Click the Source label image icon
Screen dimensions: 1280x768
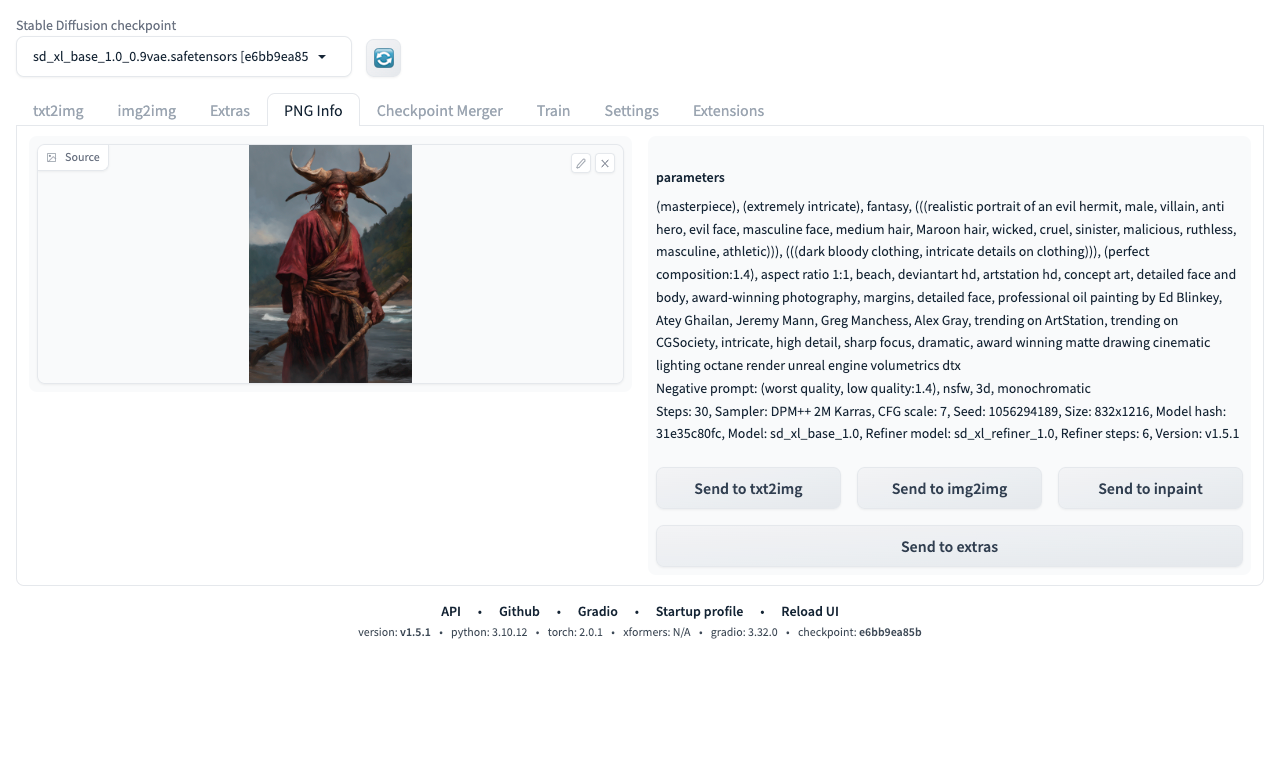click(x=52, y=157)
